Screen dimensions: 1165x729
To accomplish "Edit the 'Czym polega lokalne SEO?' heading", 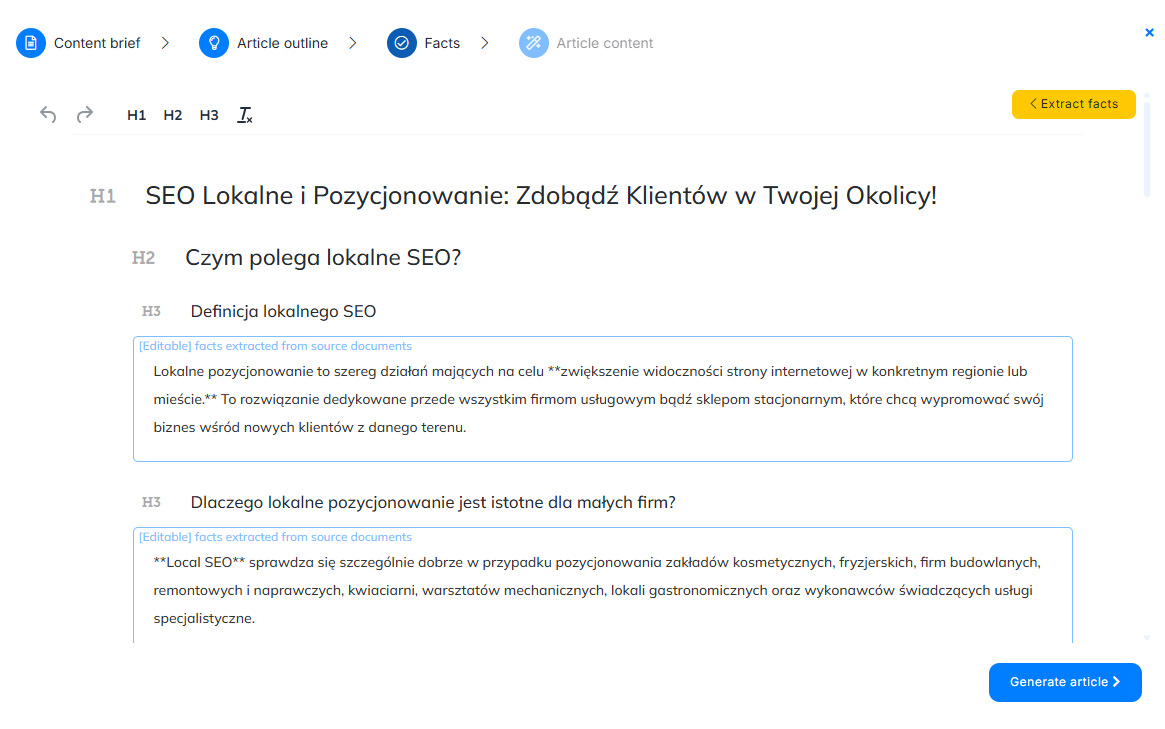I will [x=323, y=258].
